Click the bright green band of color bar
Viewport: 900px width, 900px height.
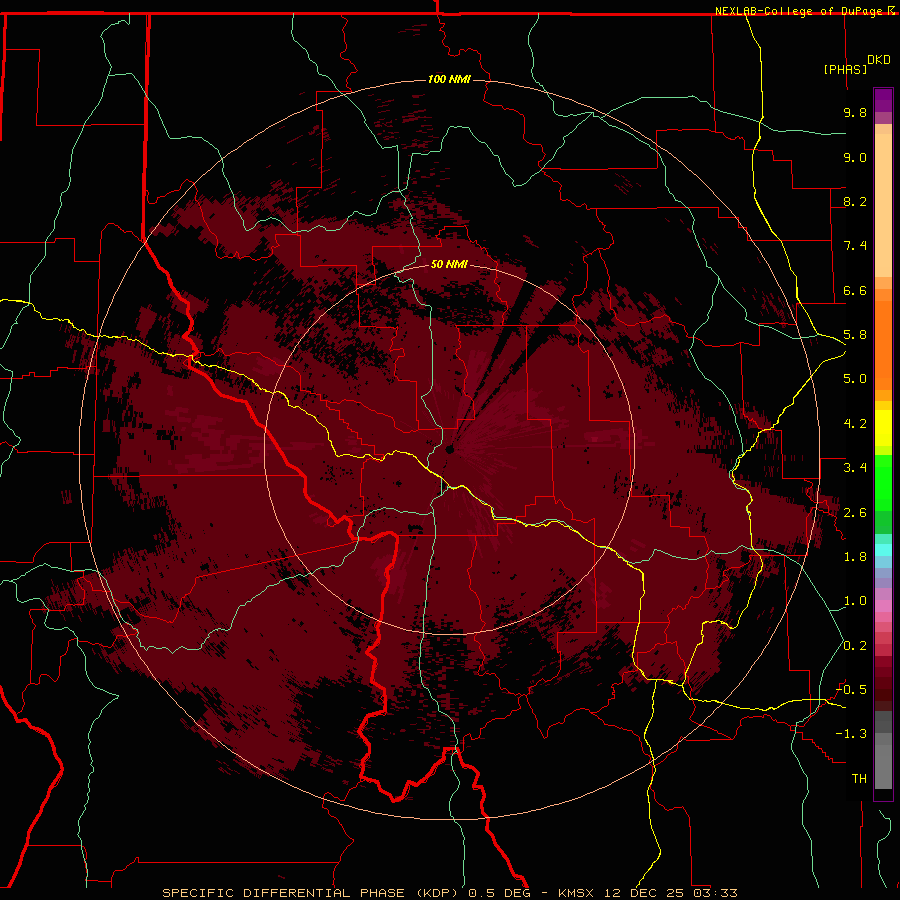coord(883,482)
